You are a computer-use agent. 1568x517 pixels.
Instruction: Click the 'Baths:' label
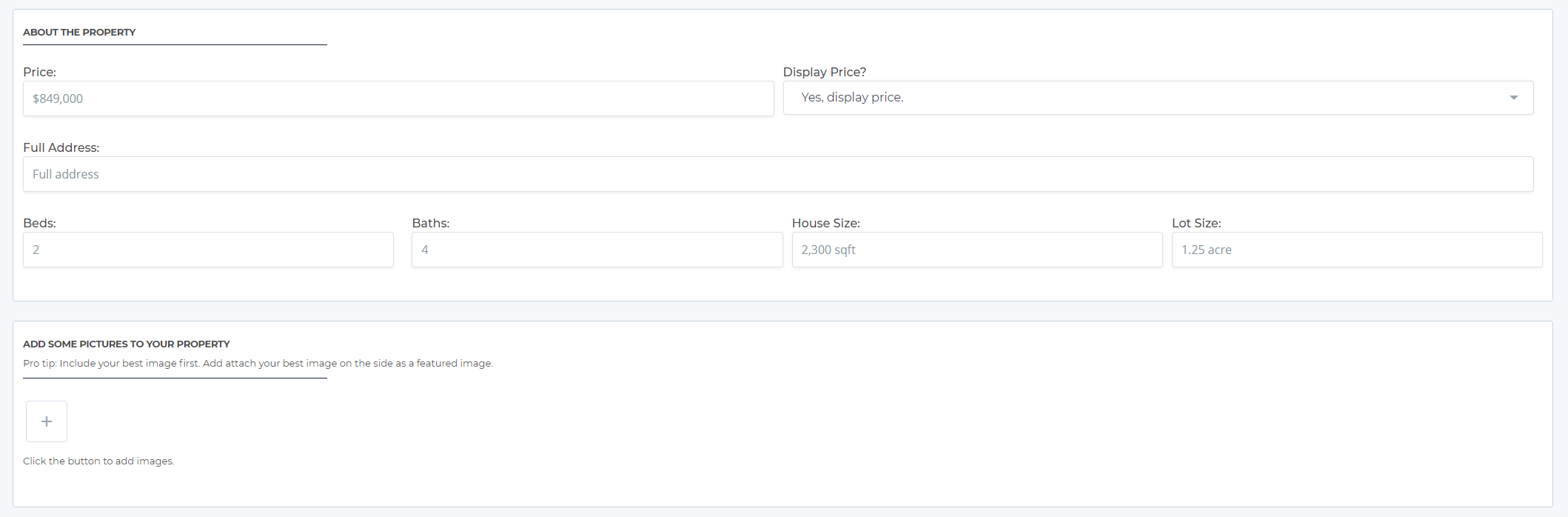[x=431, y=223]
